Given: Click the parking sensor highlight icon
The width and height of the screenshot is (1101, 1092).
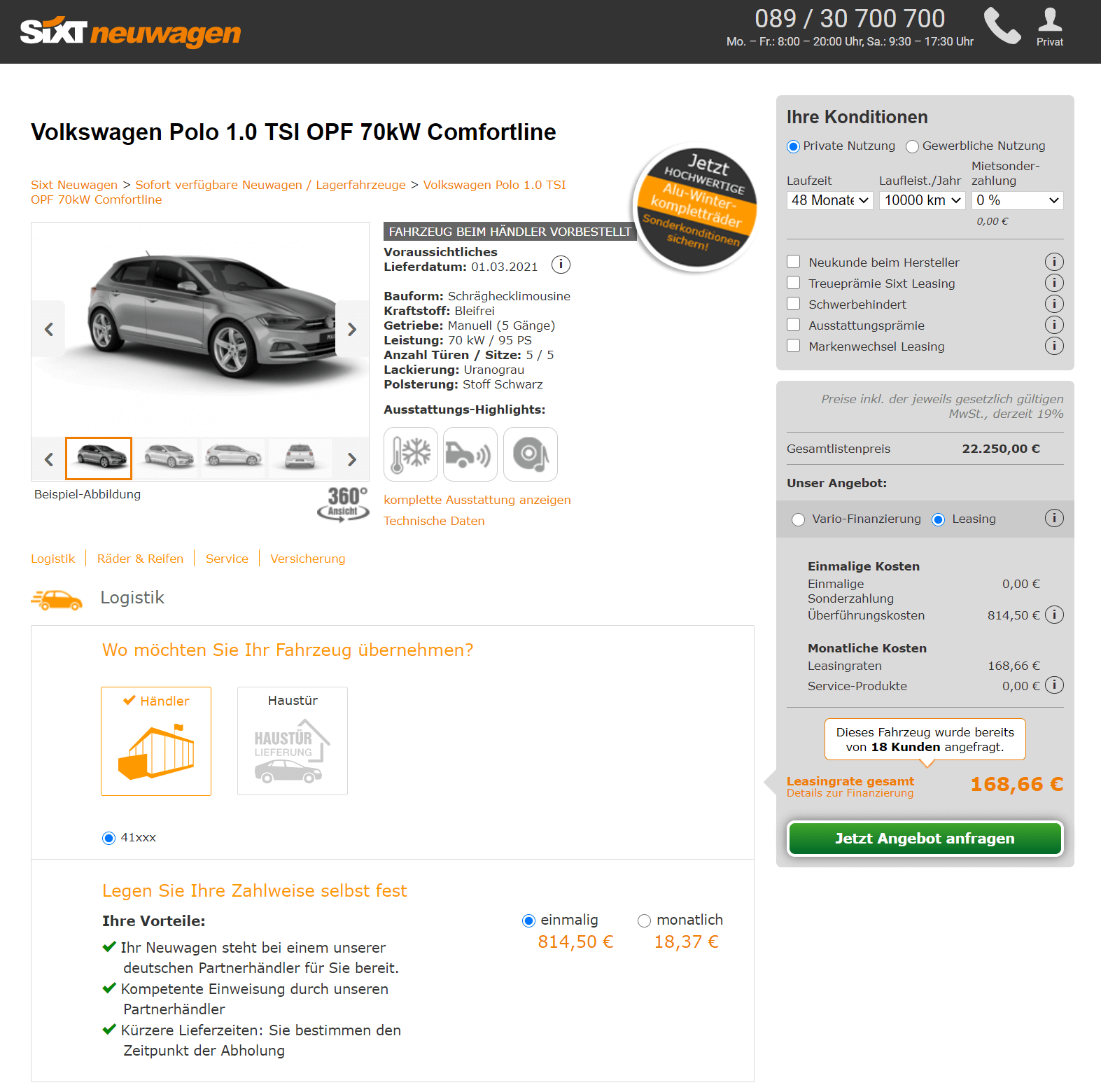Looking at the screenshot, I should [x=470, y=454].
